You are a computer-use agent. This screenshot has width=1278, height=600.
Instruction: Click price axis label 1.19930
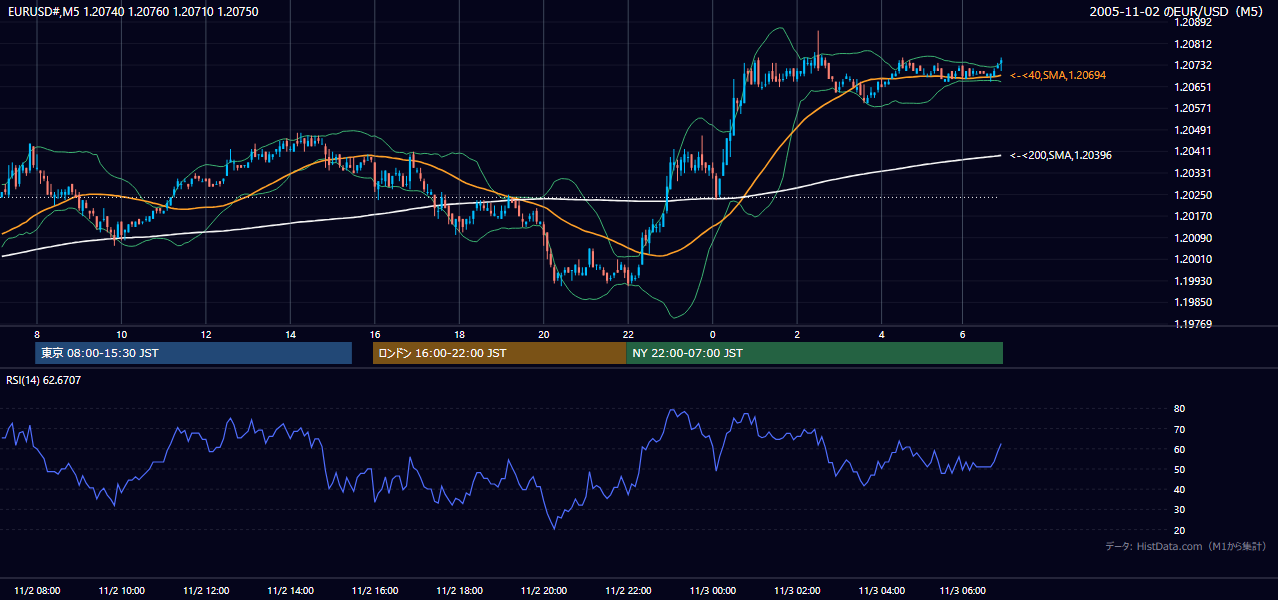click(1193, 281)
